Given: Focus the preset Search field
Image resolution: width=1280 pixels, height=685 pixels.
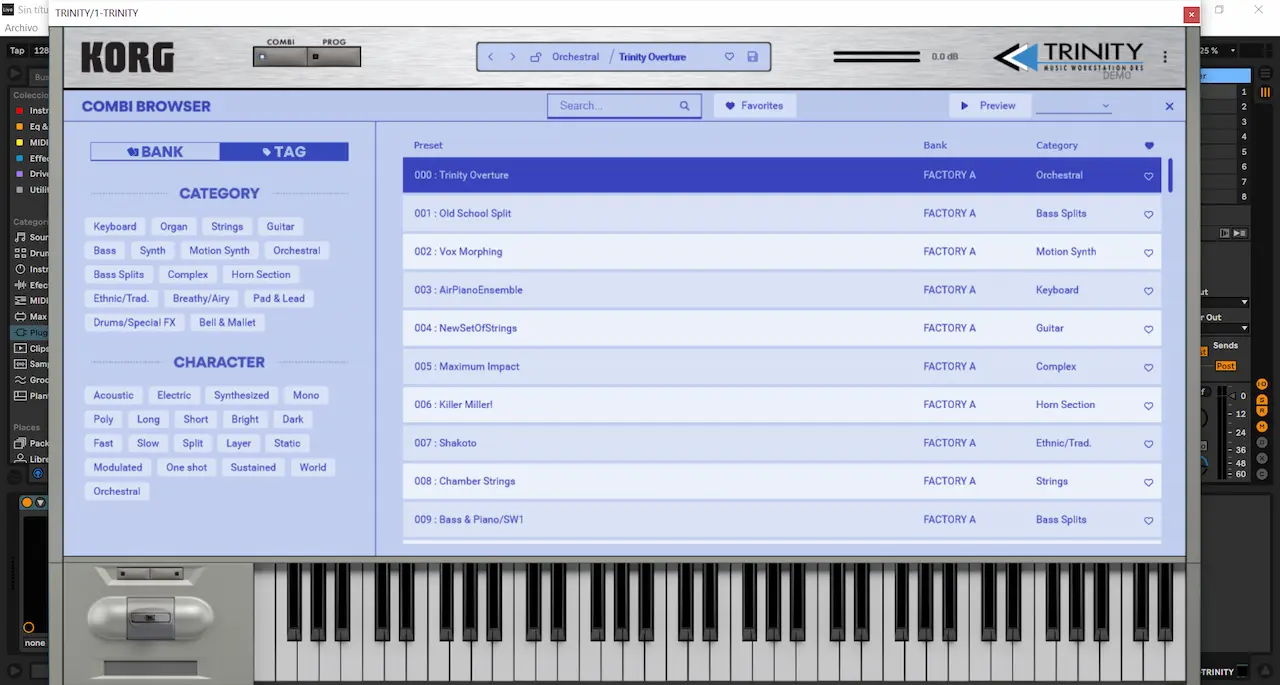Looking at the screenshot, I should pos(624,105).
